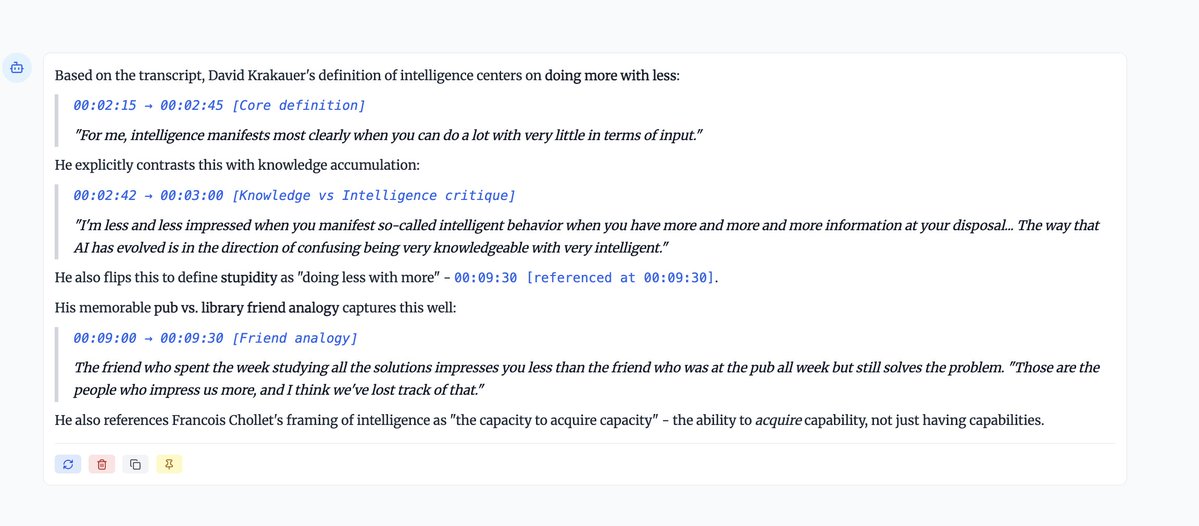The height and width of the screenshot is (526, 1199).
Task: Jump to timestamp 00:02:42
Action: click(x=105, y=195)
